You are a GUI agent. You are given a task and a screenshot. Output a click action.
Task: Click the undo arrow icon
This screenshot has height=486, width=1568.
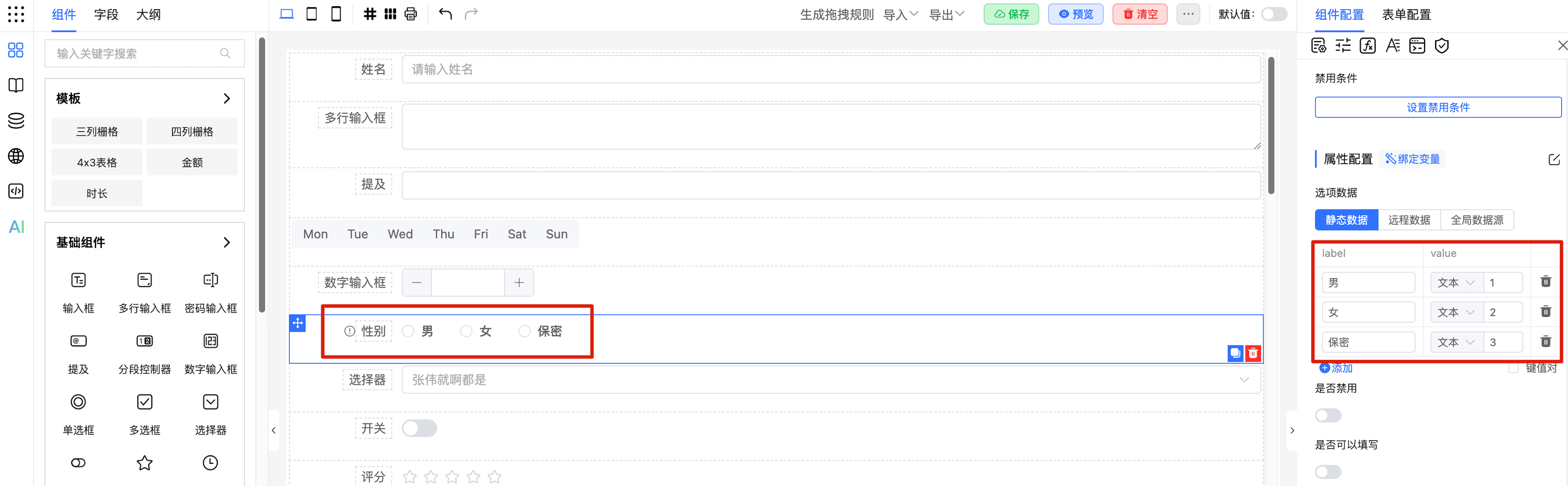tap(445, 14)
